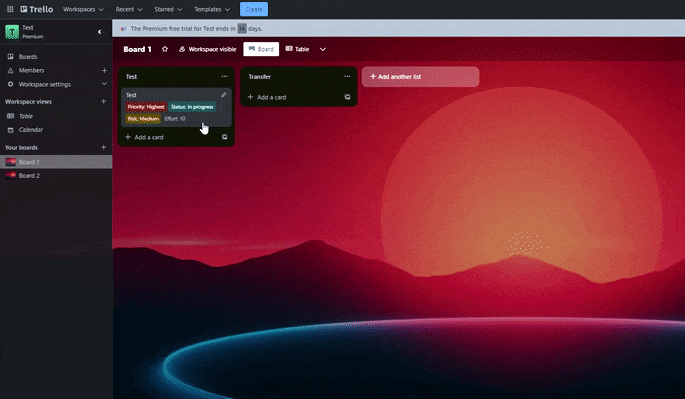Open the Test list actions ellipsis menu
685x399 pixels.
(x=225, y=76)
